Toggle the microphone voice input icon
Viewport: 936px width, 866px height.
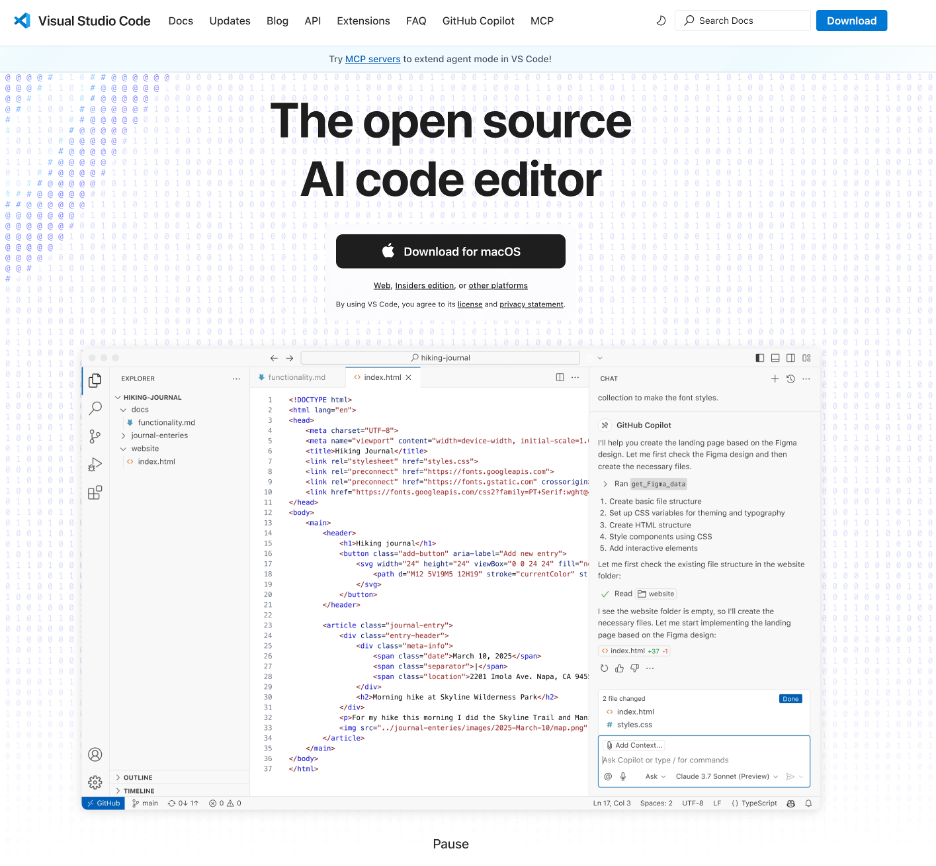pyautogui.click(x=623, y=776)
